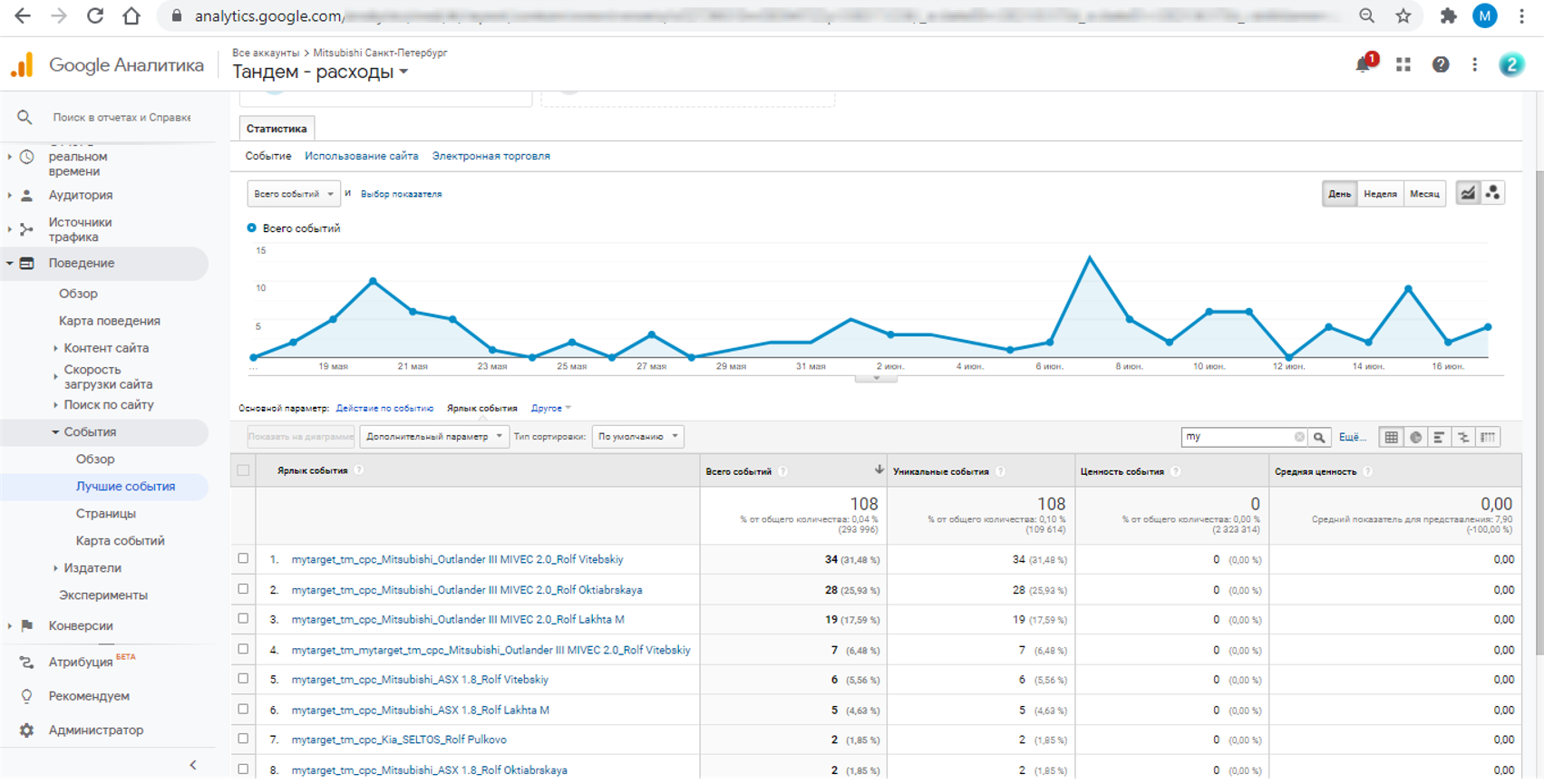Reload the page with the refresh icon
This screenshot has height=784, width=1544.
coord(95,16)
